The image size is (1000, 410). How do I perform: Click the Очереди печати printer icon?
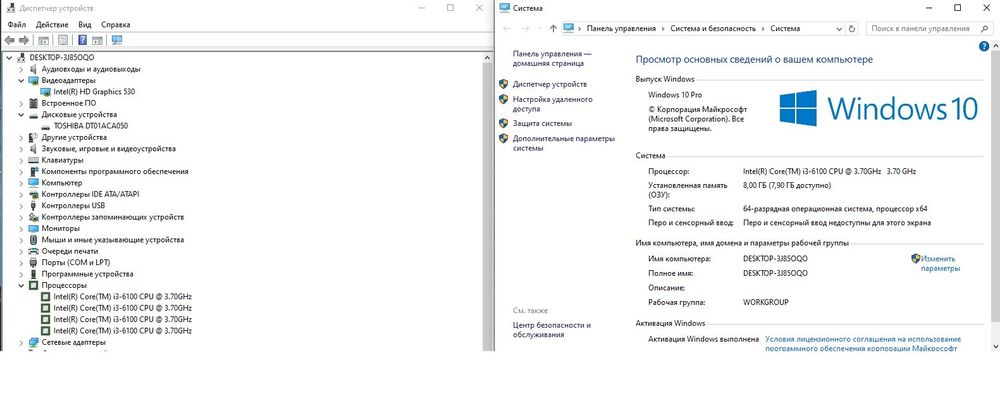(x=34, y=251)
